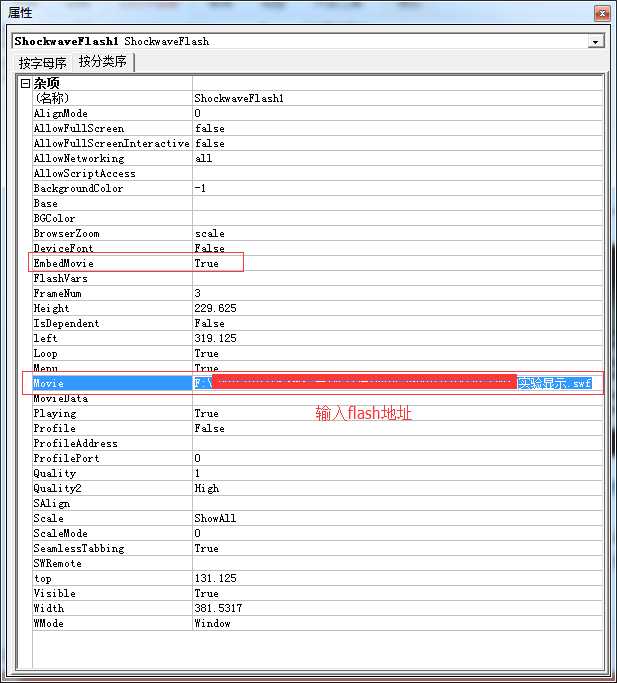Viewport: 617px width, 683px height.
Task: Click the Height value 229.625
Action: [x=215, y=308]
